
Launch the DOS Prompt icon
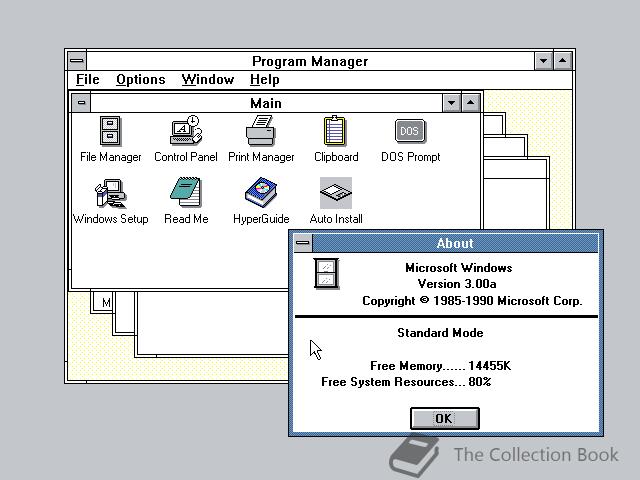pos(410,131)
